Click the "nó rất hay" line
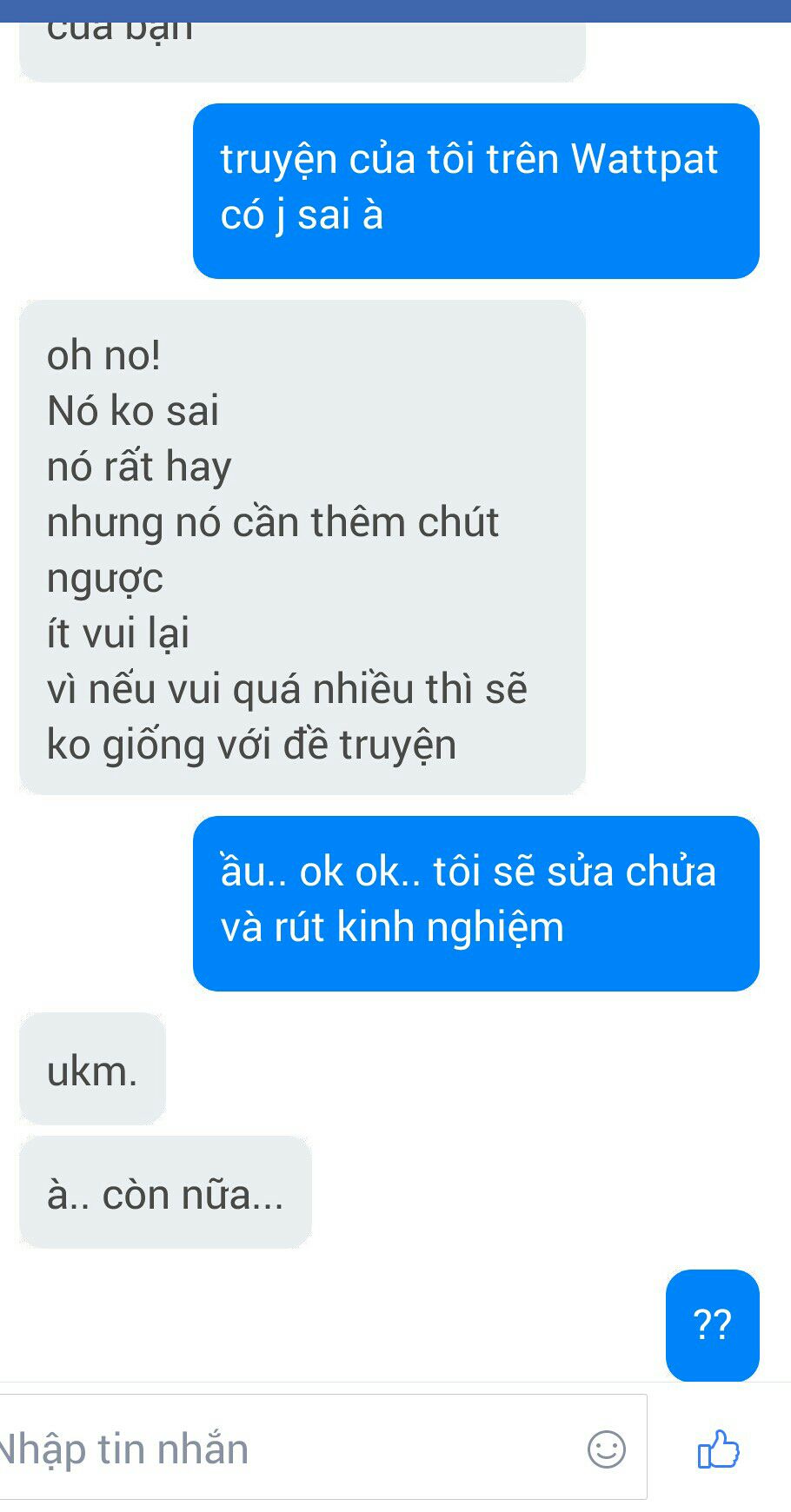This screenshot has height=1512, width=791. (139, 468)
